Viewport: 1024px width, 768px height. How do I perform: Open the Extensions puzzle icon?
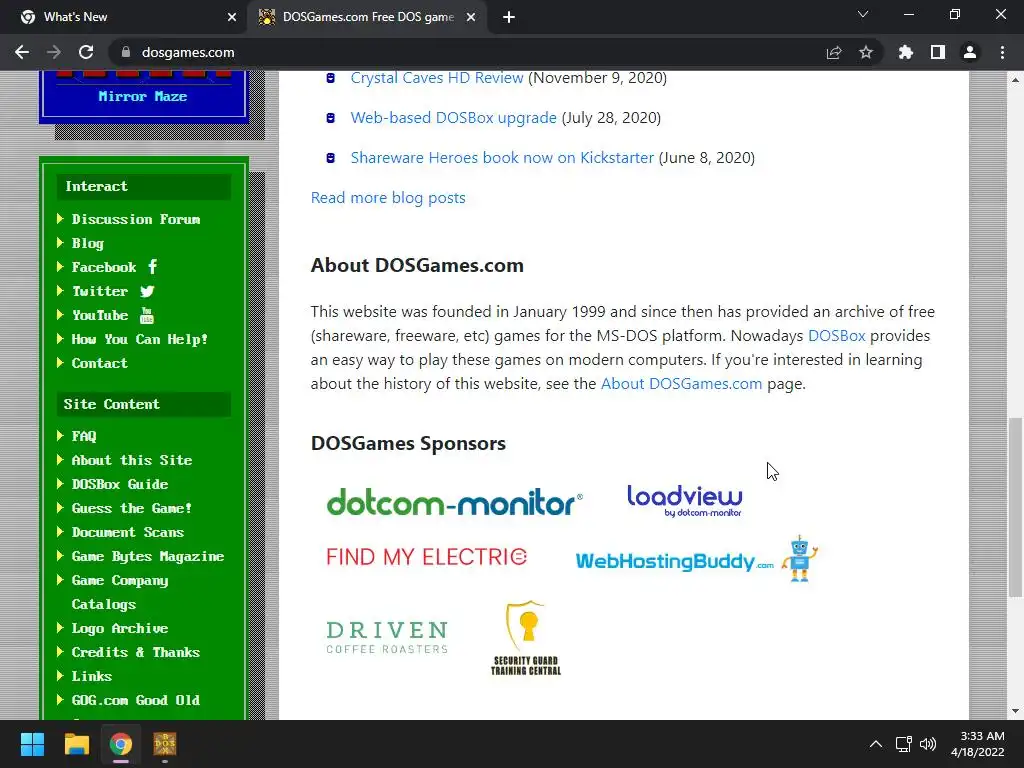905,52
